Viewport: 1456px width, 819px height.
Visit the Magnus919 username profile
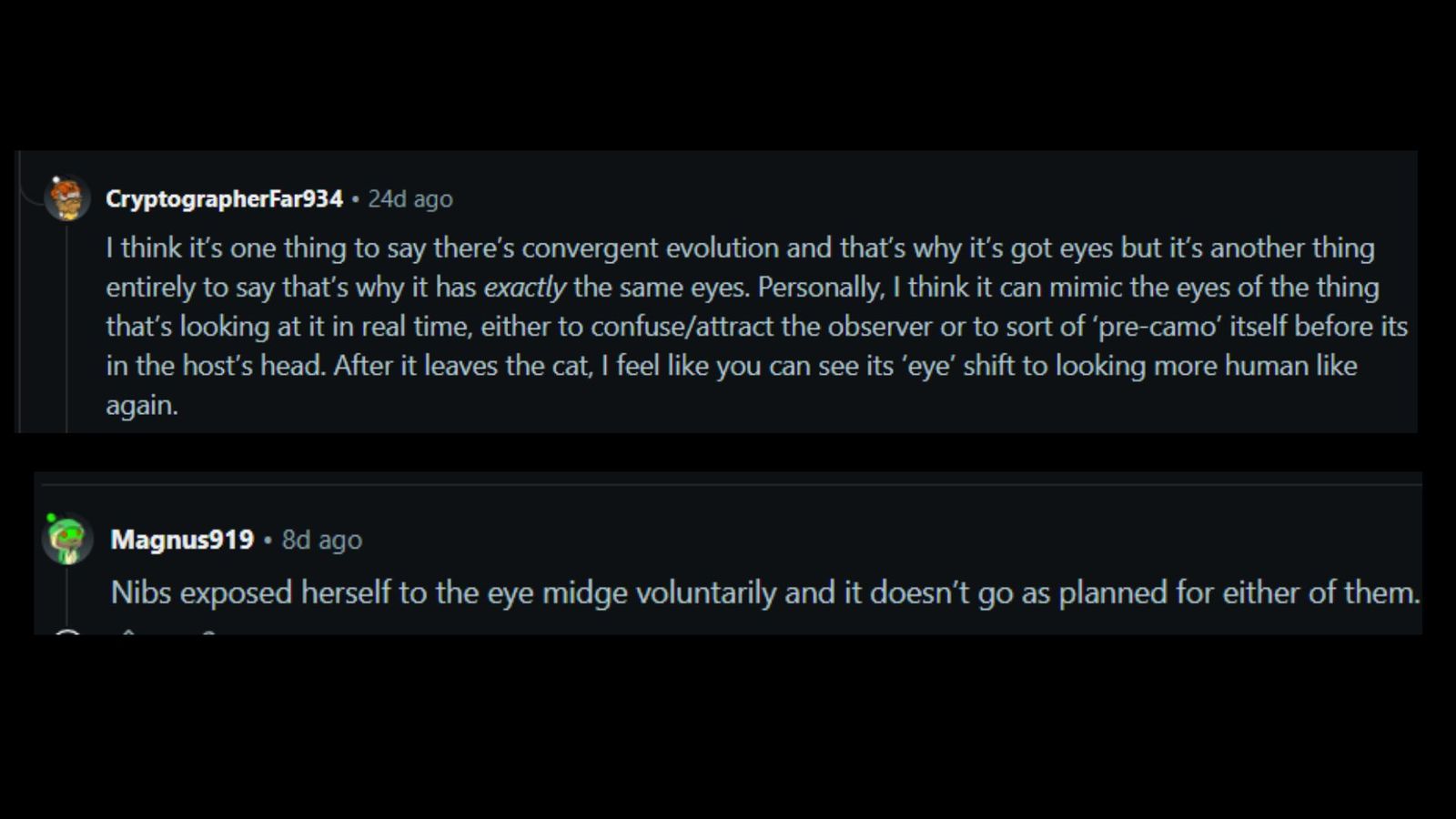click(x=182, y=540)
